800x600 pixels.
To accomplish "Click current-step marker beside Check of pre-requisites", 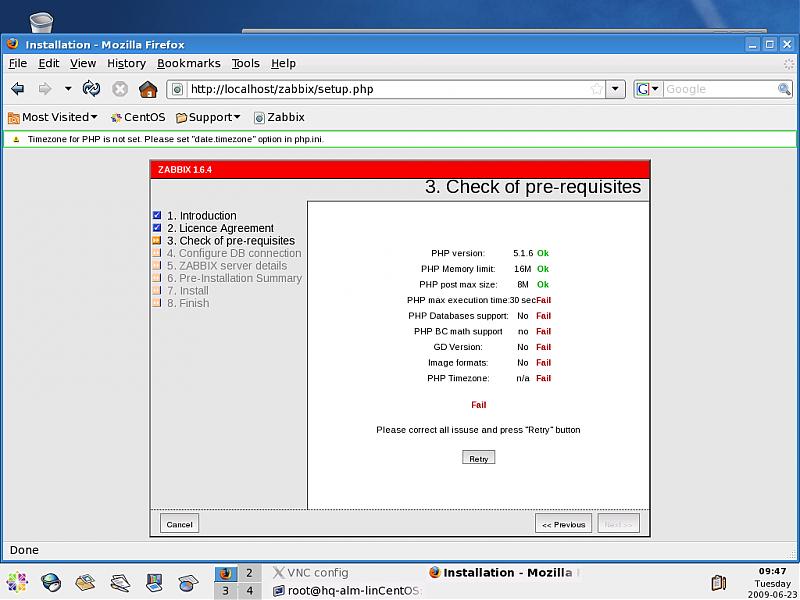I will click(157, 240).
